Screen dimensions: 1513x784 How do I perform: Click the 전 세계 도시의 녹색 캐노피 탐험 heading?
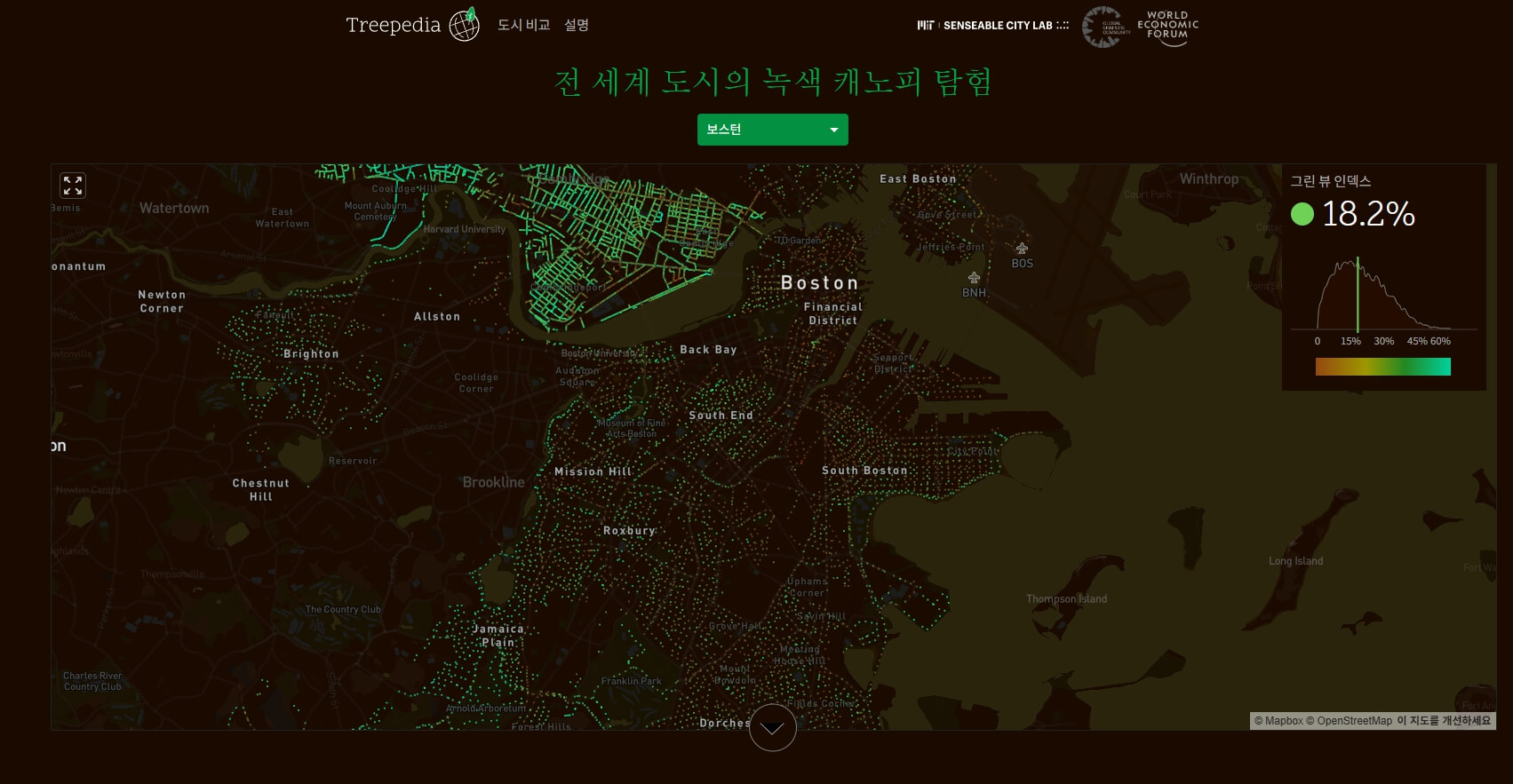pyautogui.click(x=773, y=82)
